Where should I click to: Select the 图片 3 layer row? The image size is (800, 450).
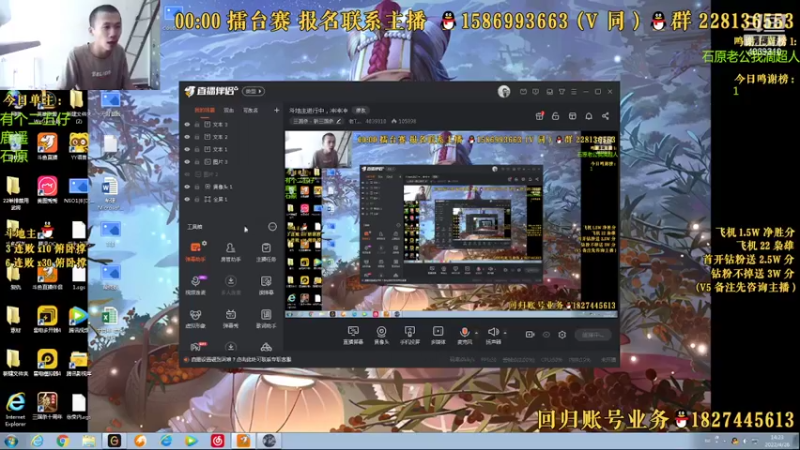point(230,162)
